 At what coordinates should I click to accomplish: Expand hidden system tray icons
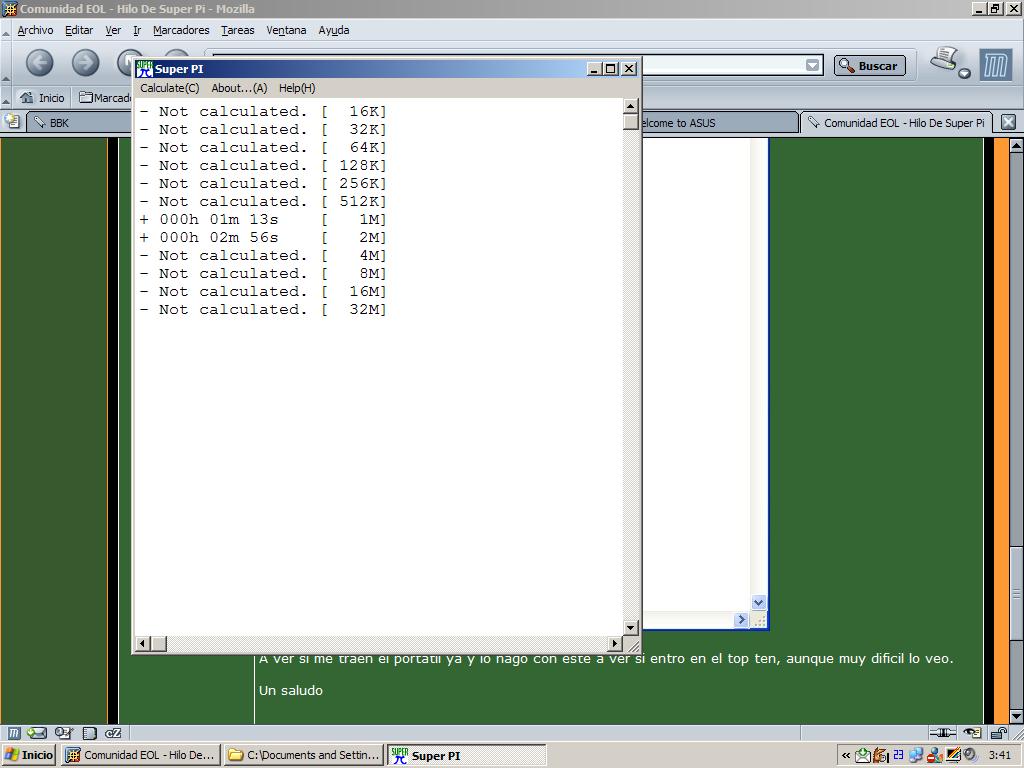[x=846, y=756]
